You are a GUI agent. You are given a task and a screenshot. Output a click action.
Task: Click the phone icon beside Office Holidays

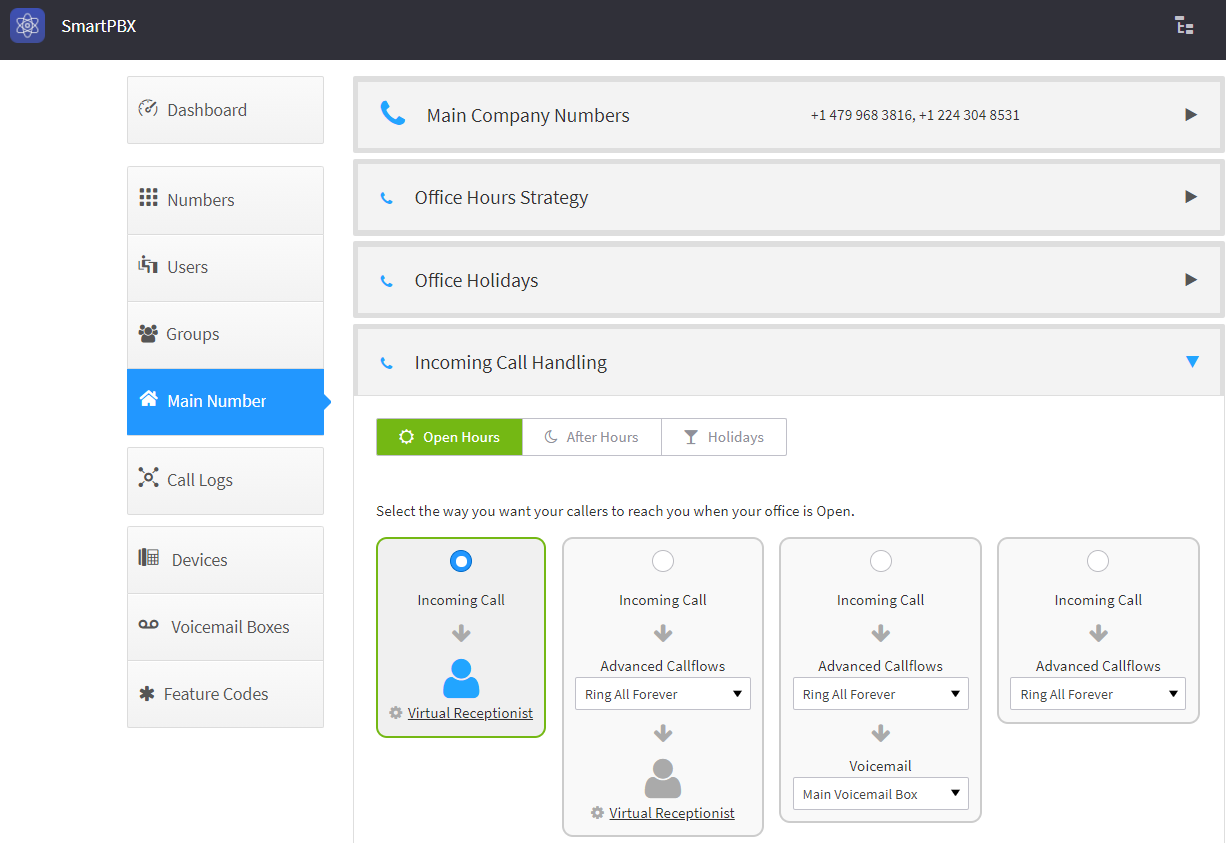point(387,281)
